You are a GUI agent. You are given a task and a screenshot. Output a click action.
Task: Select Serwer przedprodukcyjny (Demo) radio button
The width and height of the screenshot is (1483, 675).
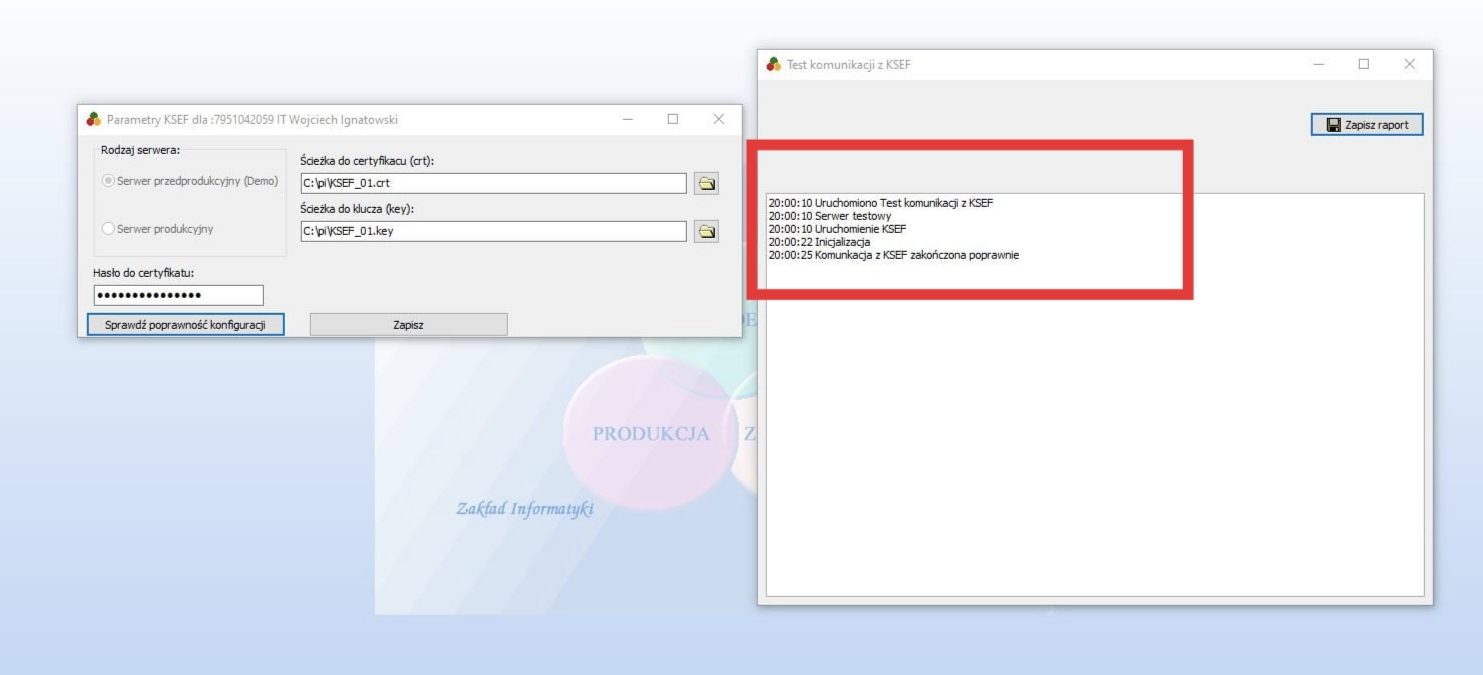[x=109, y=181]
